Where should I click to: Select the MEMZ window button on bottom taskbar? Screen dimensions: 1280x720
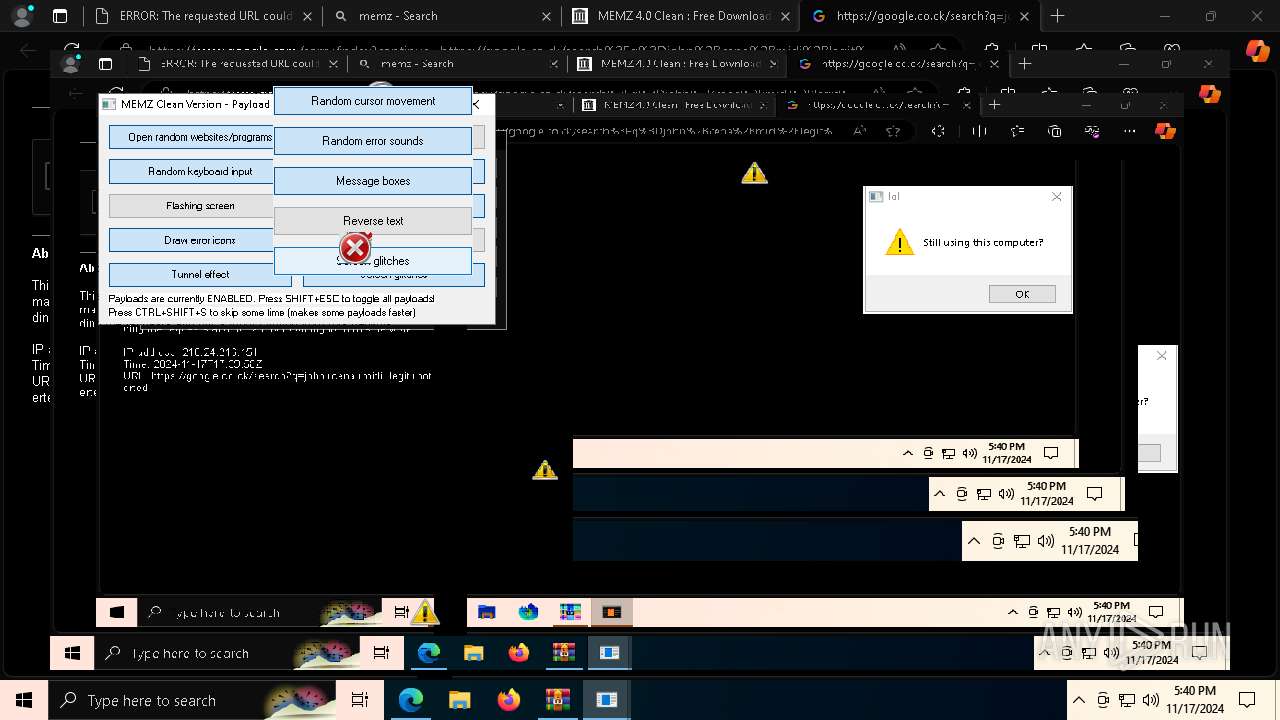[606, 700]
